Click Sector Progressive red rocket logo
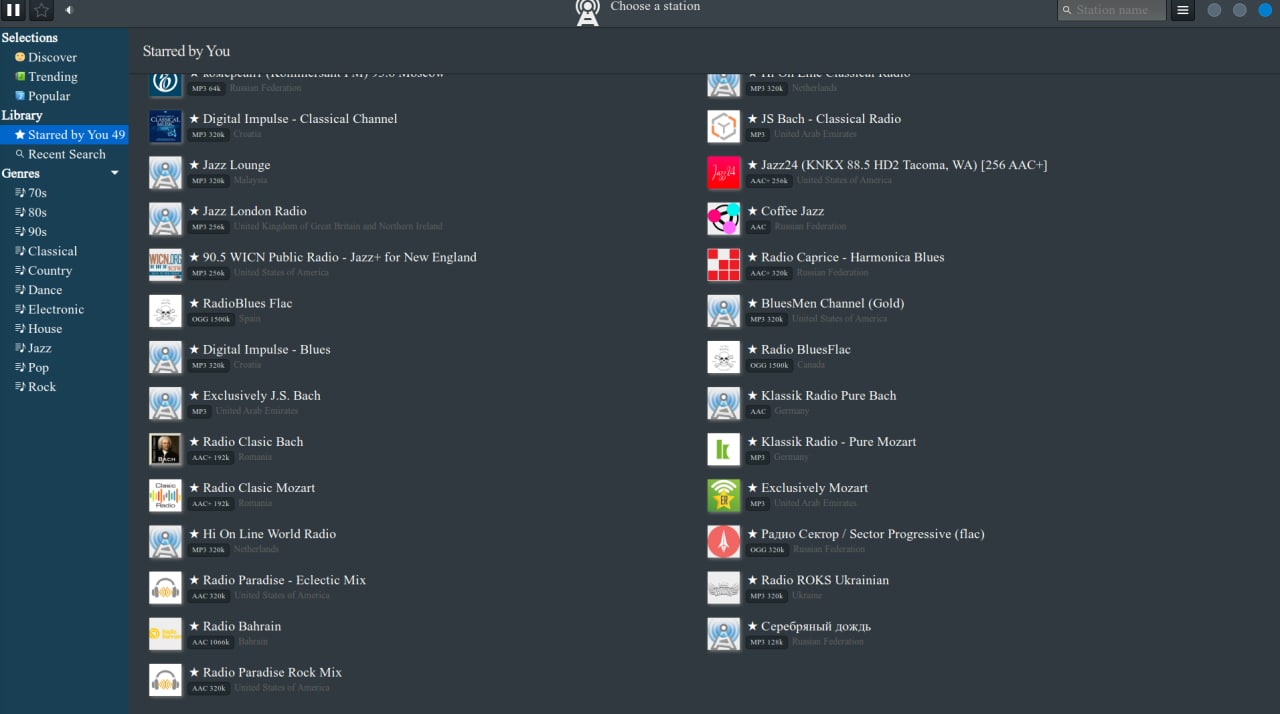Viewport: 1280px width, 714px height. point(724,542)
